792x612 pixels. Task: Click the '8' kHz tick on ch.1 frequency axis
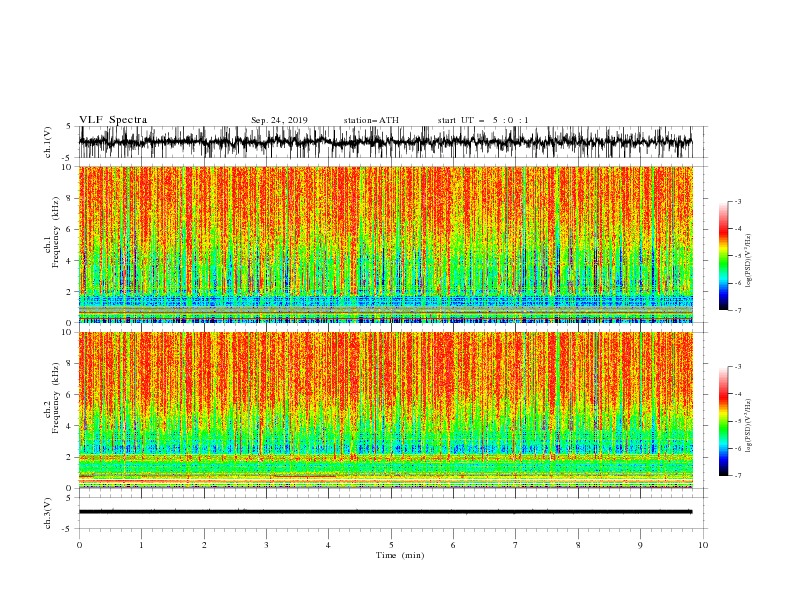point(69,198)
